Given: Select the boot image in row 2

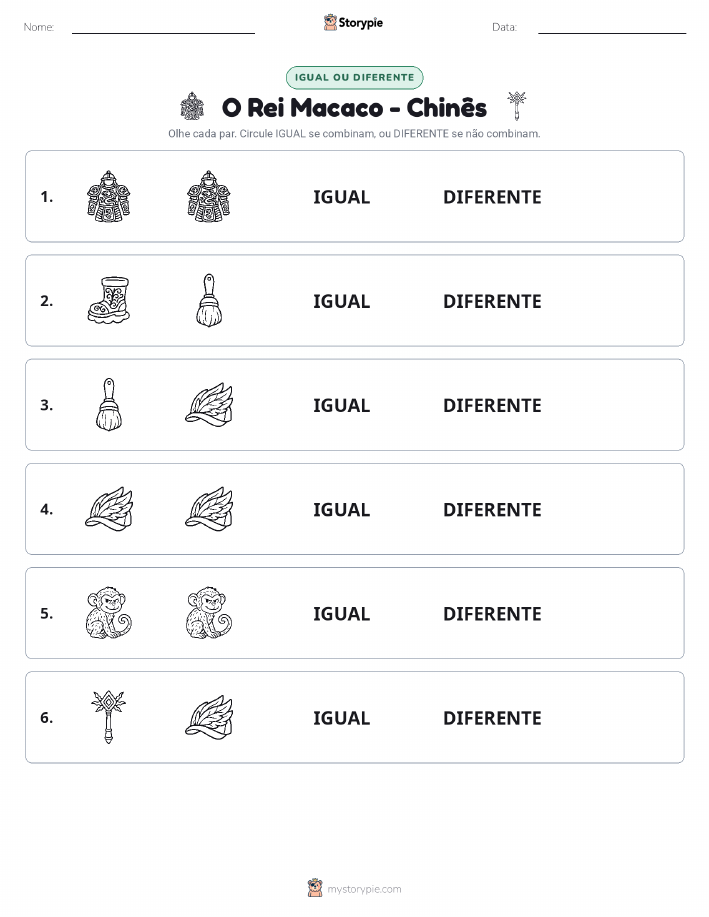Looking at the screenshot, I should 108,300.
